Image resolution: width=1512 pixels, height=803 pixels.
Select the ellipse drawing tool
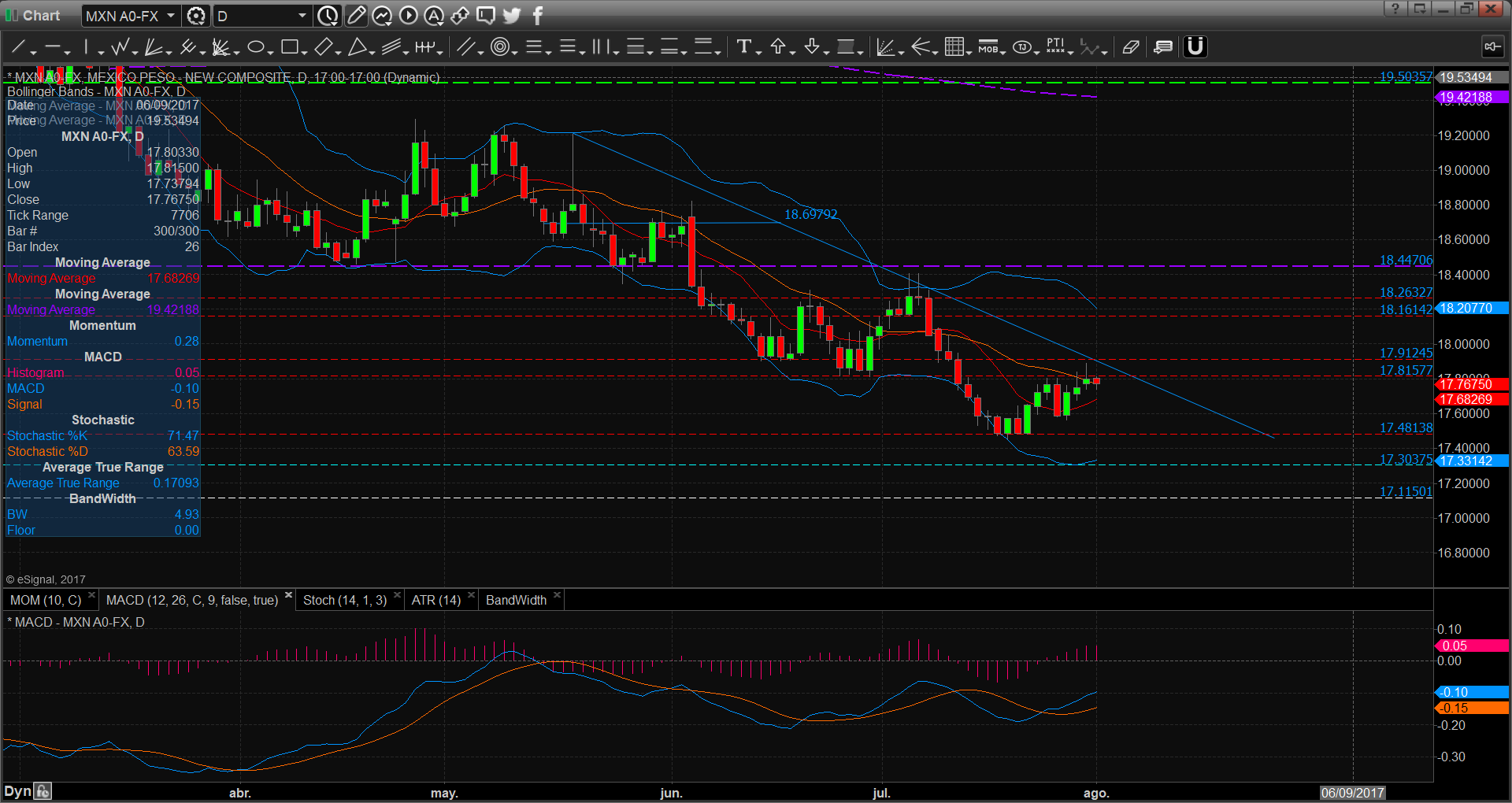[x=255, y=47]
